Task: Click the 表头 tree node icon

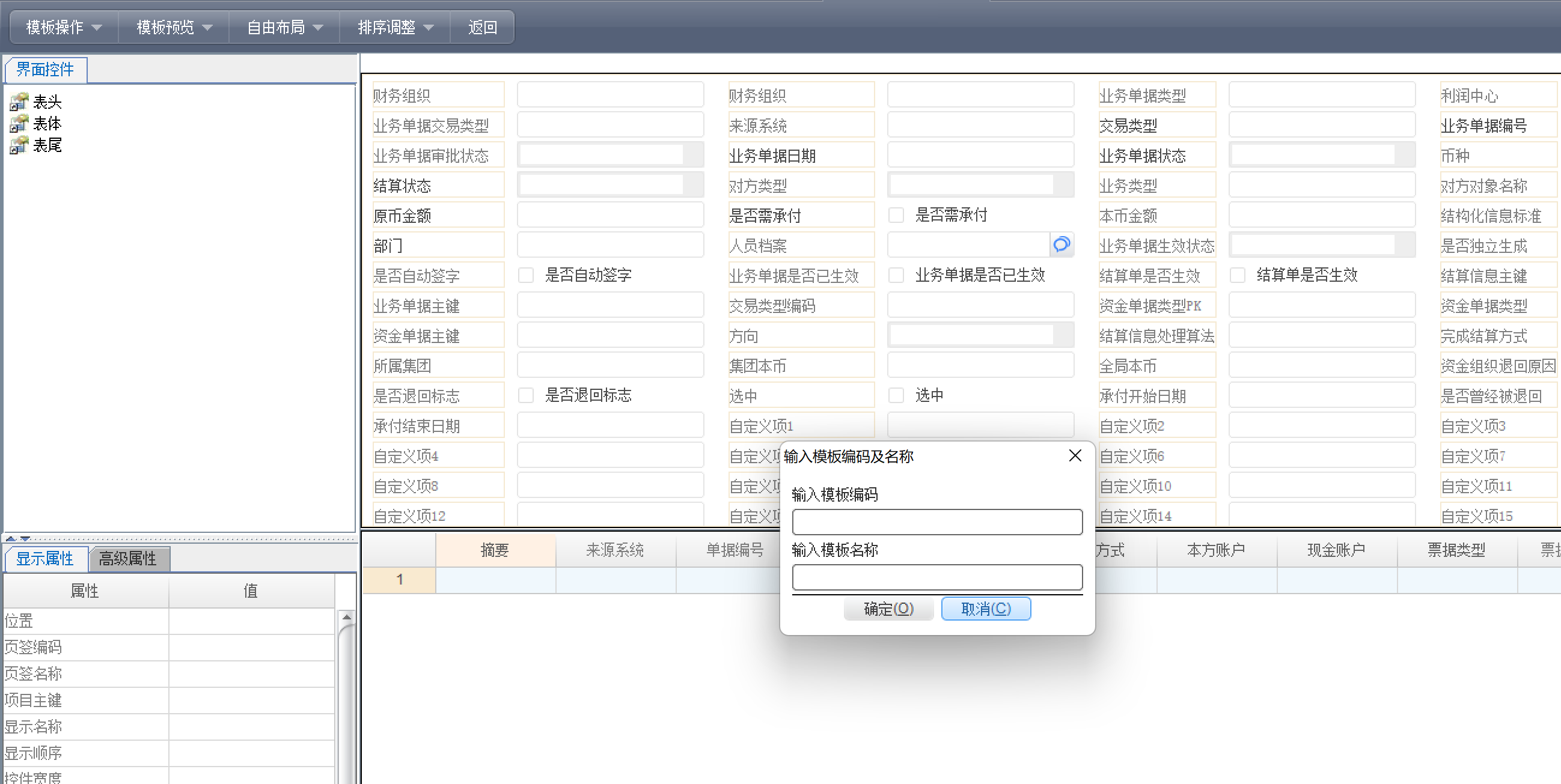Action: (19, 101)
